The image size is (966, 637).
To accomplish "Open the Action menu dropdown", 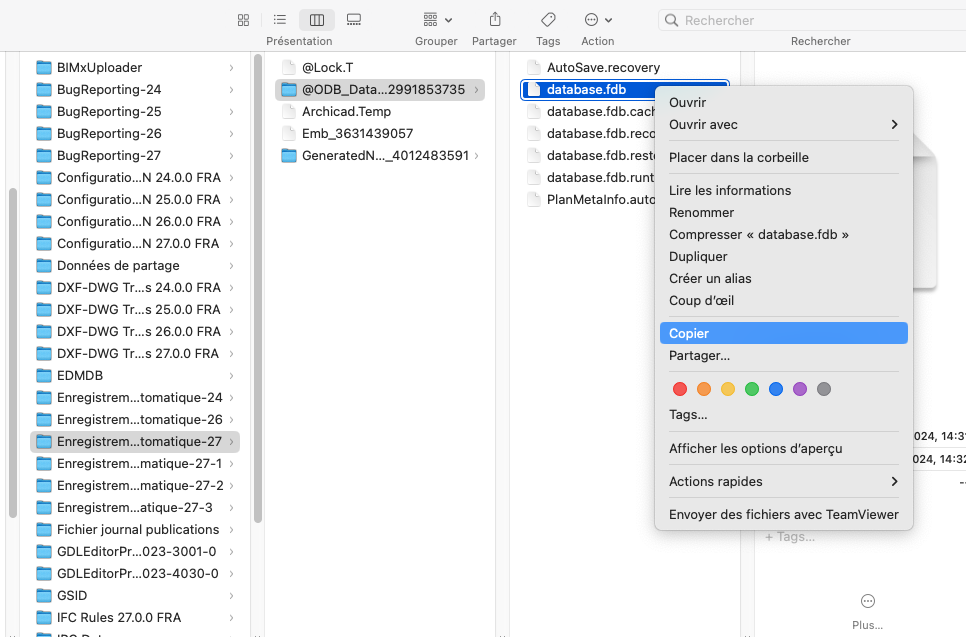I will 598,20.
